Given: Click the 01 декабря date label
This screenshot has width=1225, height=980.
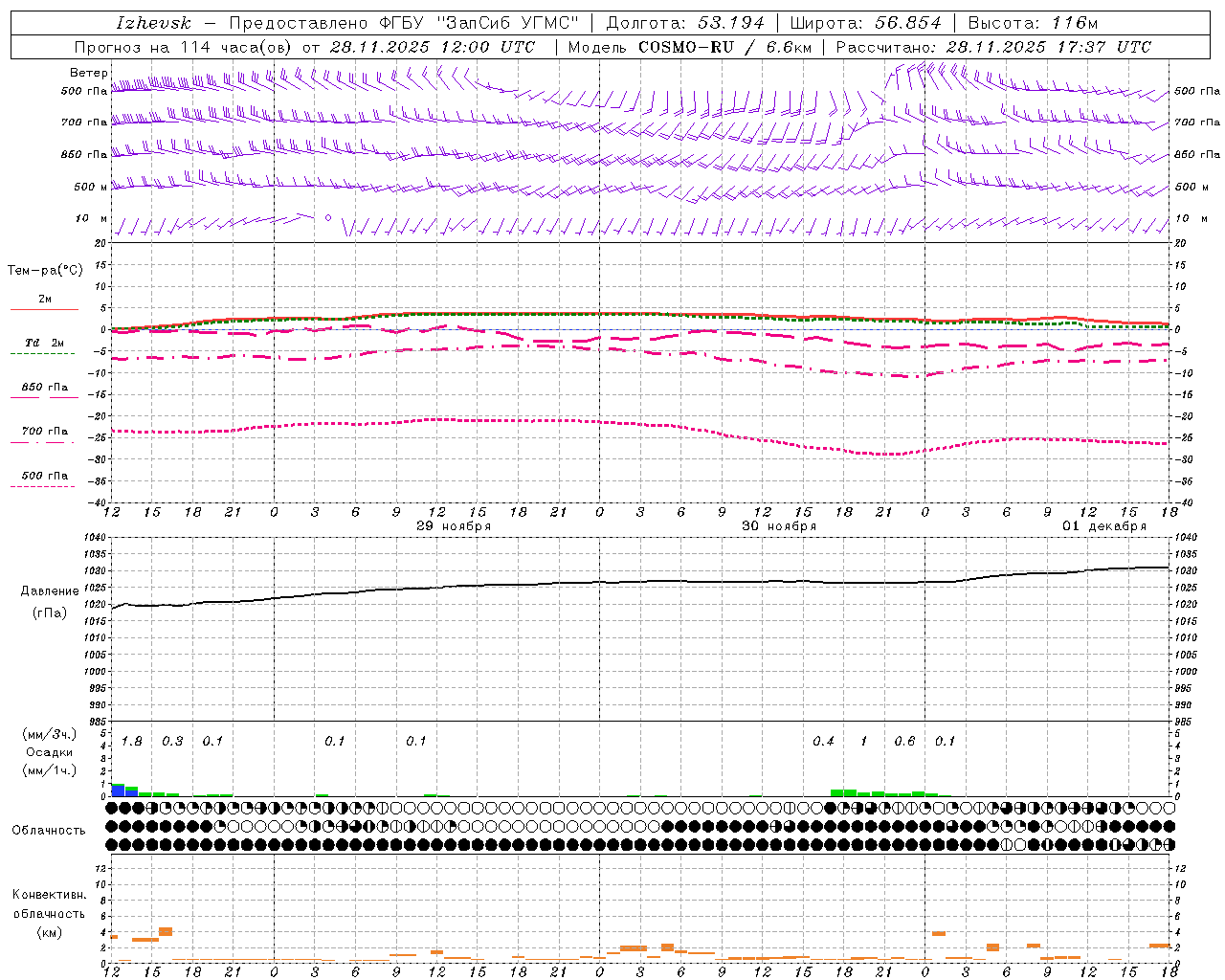Looking at the screenshot, I should point(1104,526).
